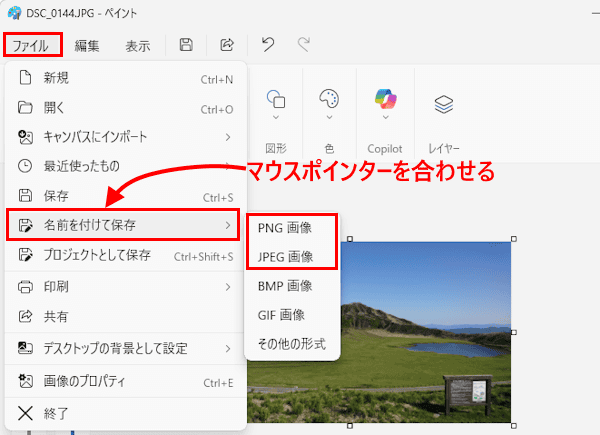Select 共有 in the file menu
This screenshot has height=435, width=600.
point(126,316)
